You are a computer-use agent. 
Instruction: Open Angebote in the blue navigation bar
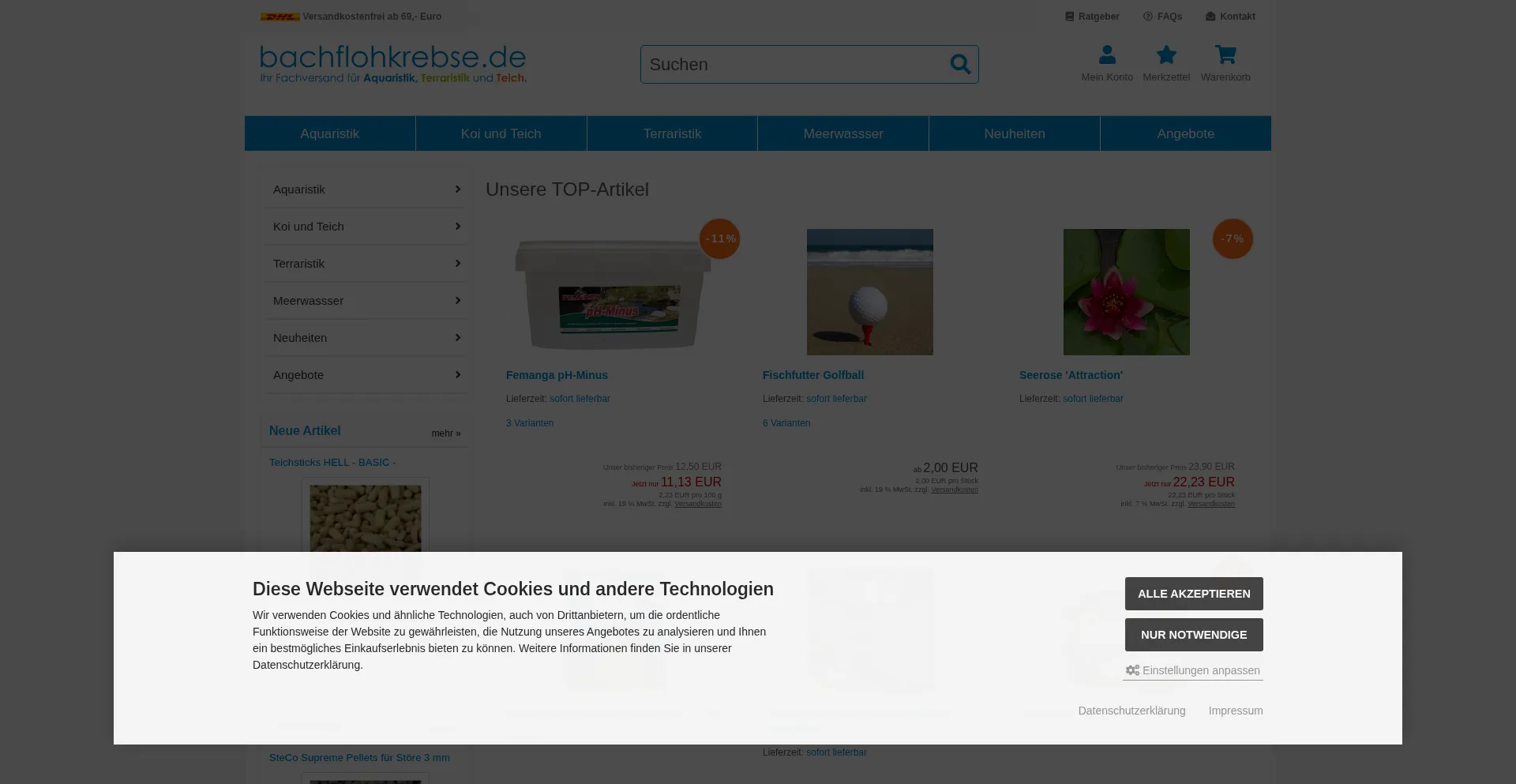tap(1186, 133)
